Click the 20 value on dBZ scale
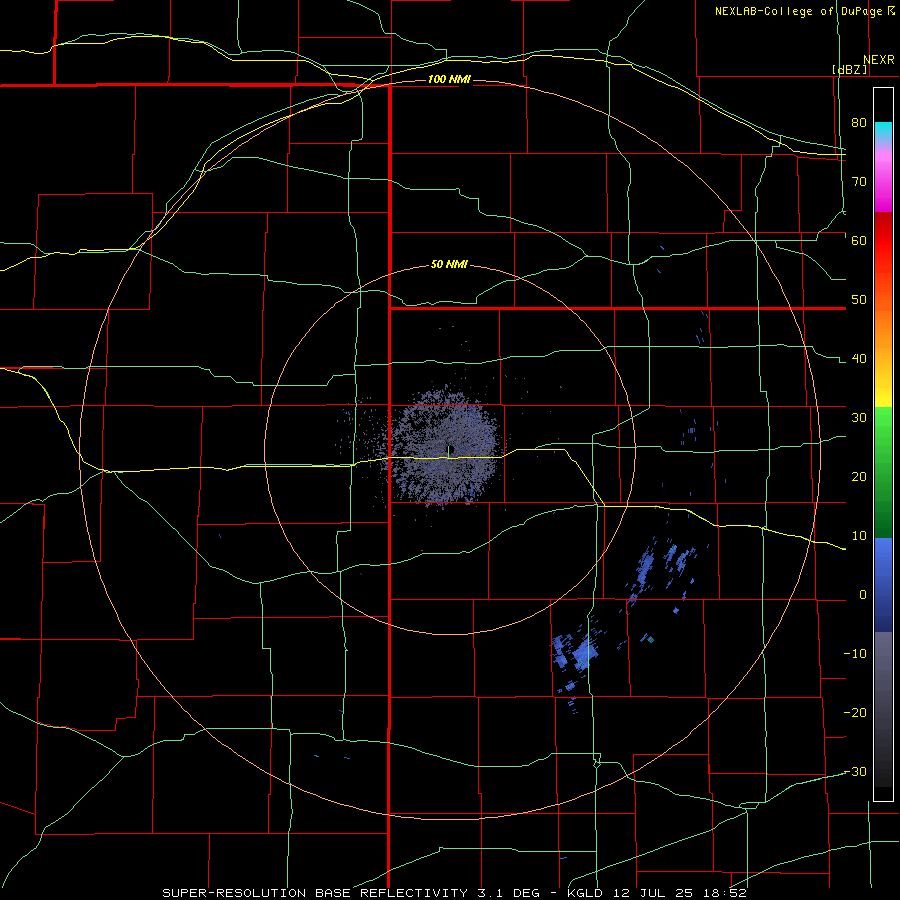Viewport: 900px width, 900px height. pyautogui.click(x=859, y=477)
